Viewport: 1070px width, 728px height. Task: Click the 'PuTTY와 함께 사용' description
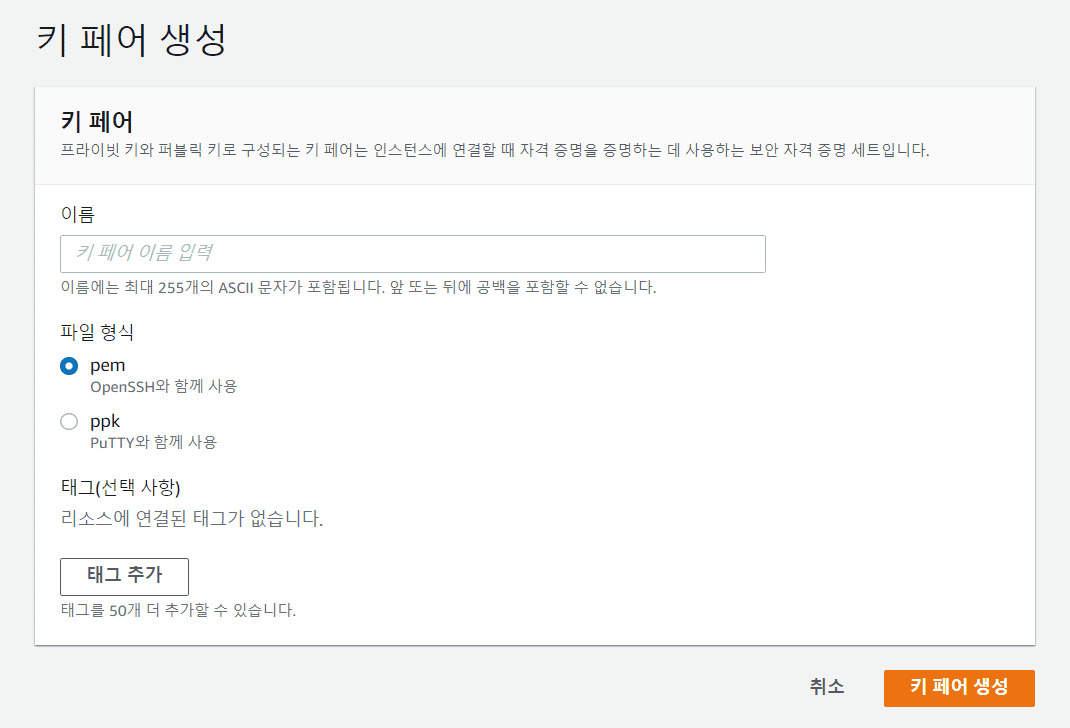point(153,442)
